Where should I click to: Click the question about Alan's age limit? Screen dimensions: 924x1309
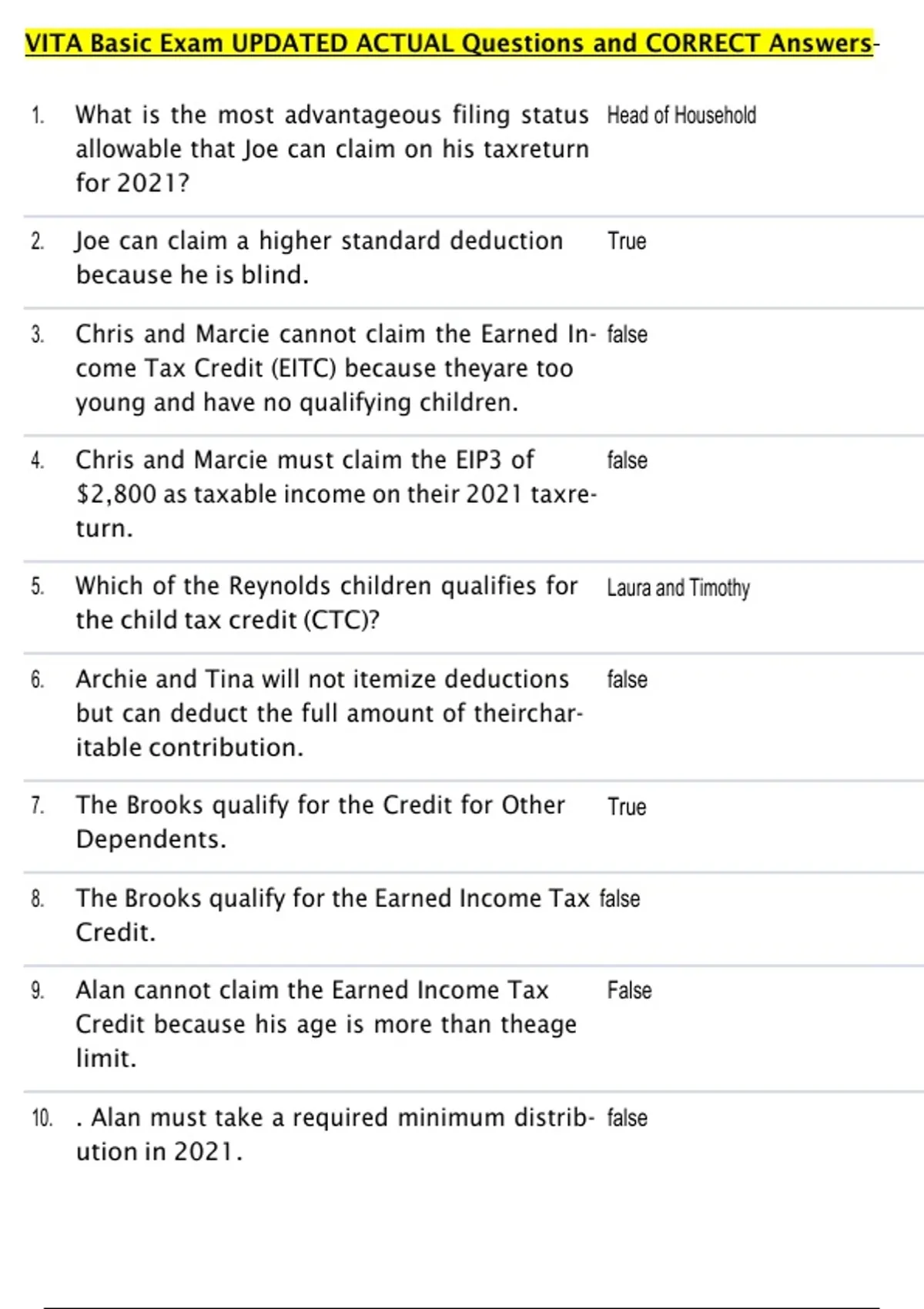[x=326, y=1024]
